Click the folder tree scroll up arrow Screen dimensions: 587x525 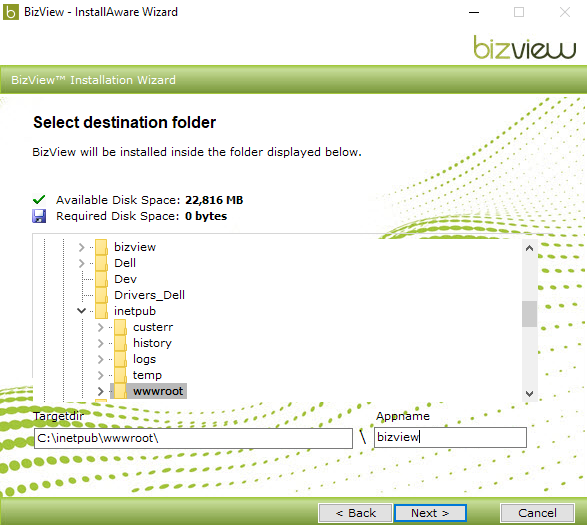pos(529,248)
